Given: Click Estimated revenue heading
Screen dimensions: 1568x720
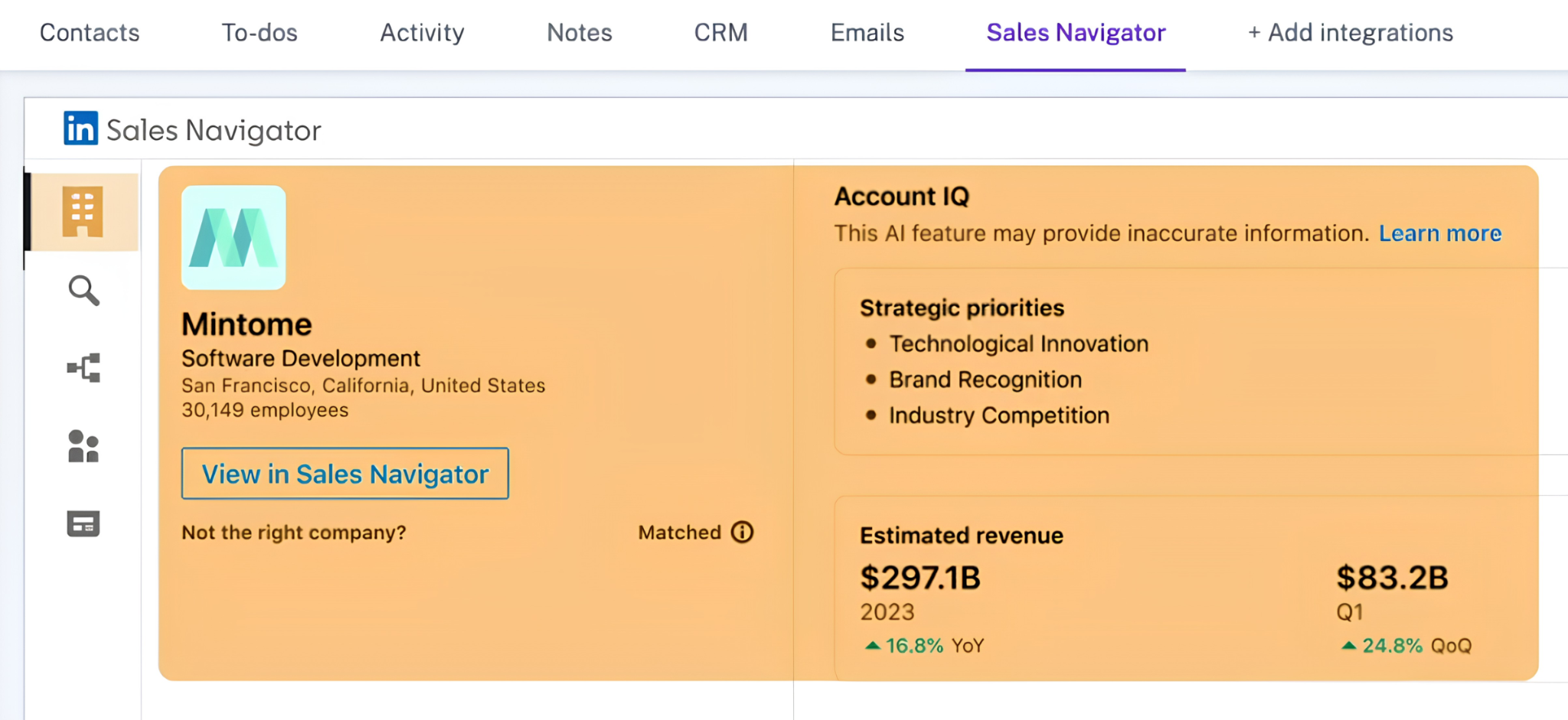Looking at the screenshot, I should [x=962, y=536].
